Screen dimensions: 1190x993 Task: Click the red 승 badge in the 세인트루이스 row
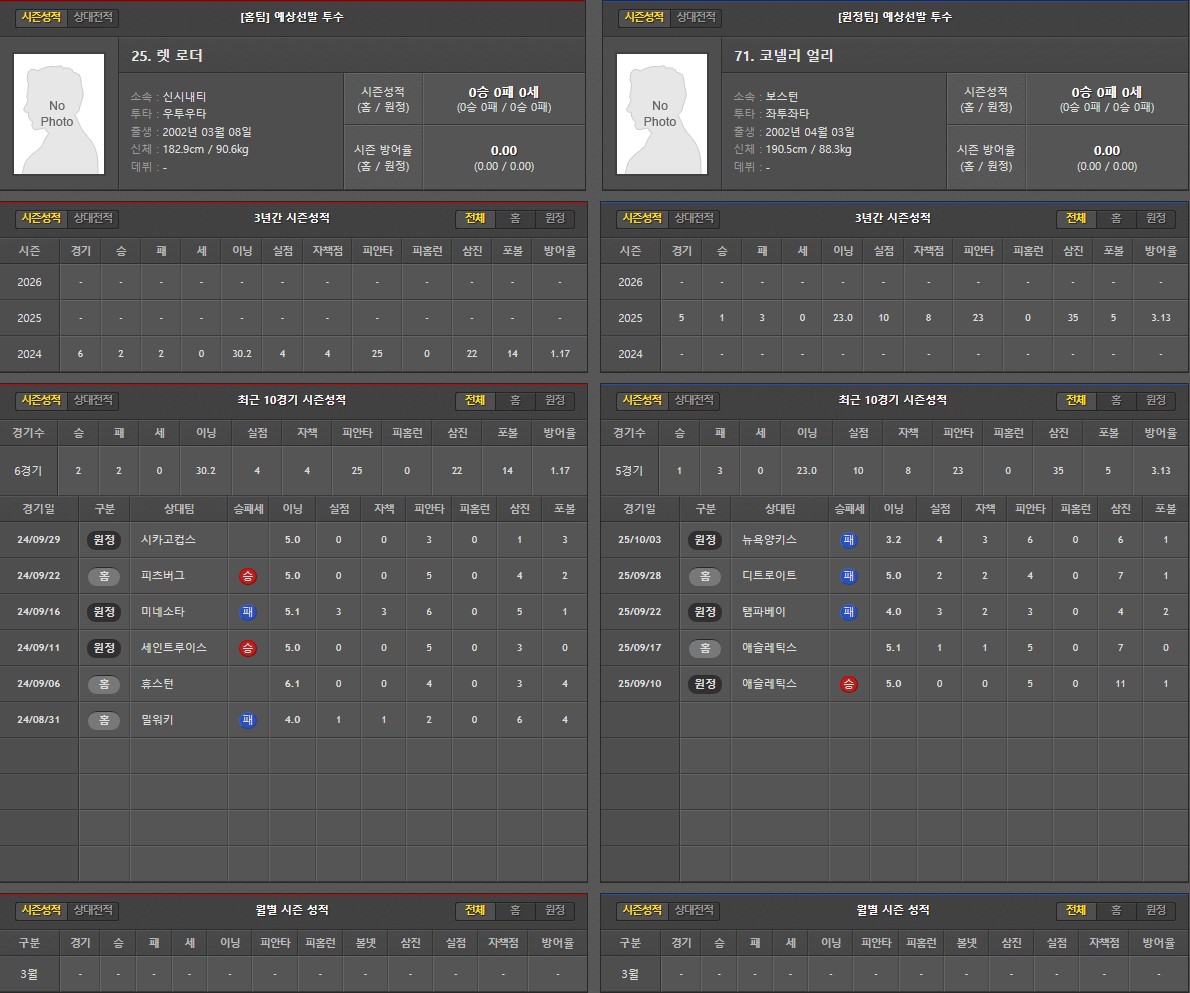(x=247, y=648)
